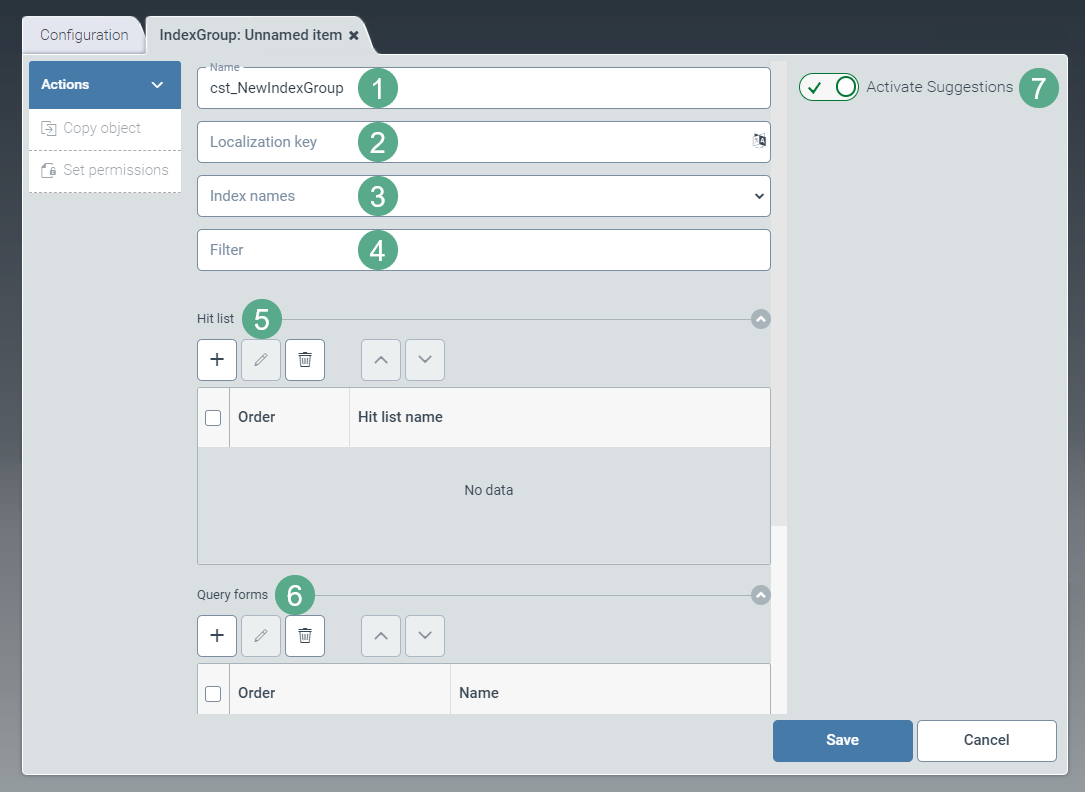The height and width of the screenshot is (792, 1085).
Task: Check the Query forms select-all checkbox
Action: tap(213, 694)
